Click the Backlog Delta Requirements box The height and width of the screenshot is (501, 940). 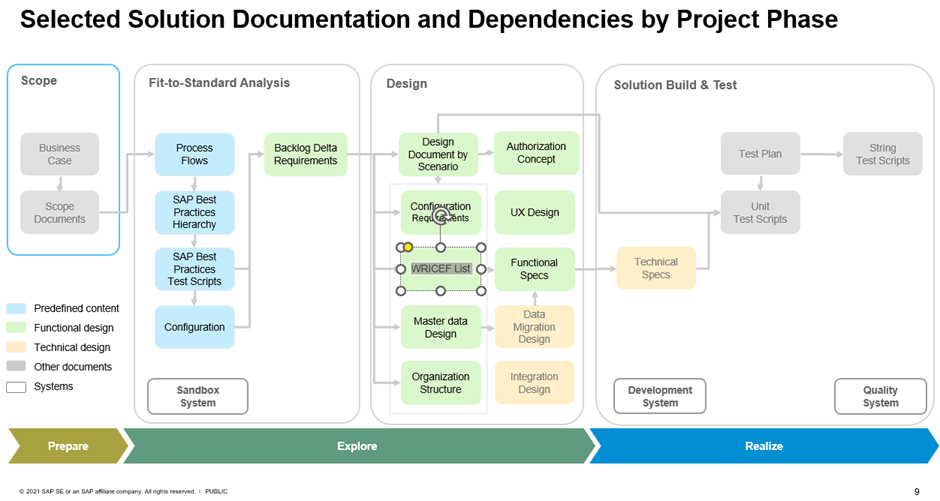[x=305, y=154]
